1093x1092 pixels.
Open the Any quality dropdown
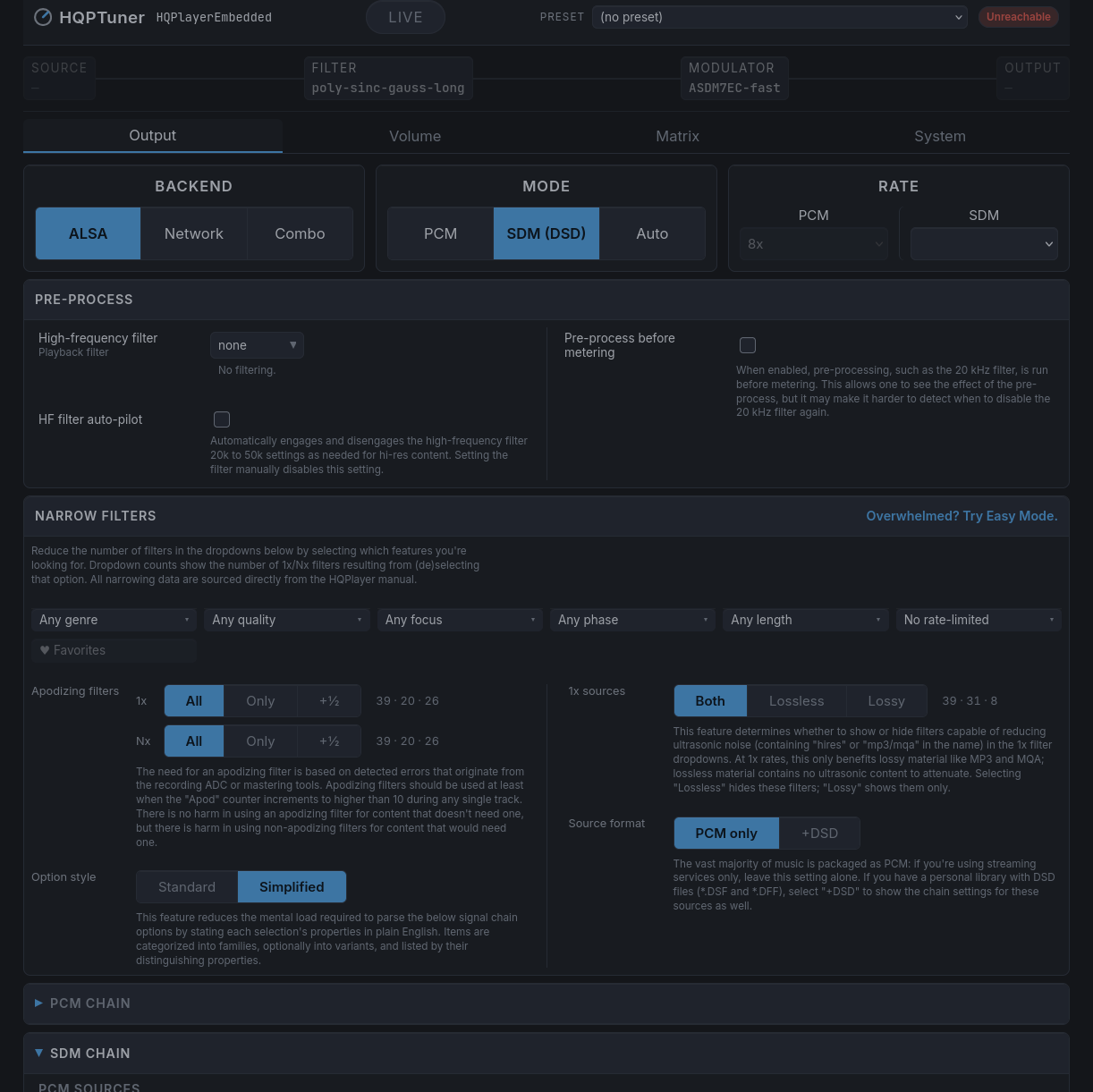tap(287, 620)
